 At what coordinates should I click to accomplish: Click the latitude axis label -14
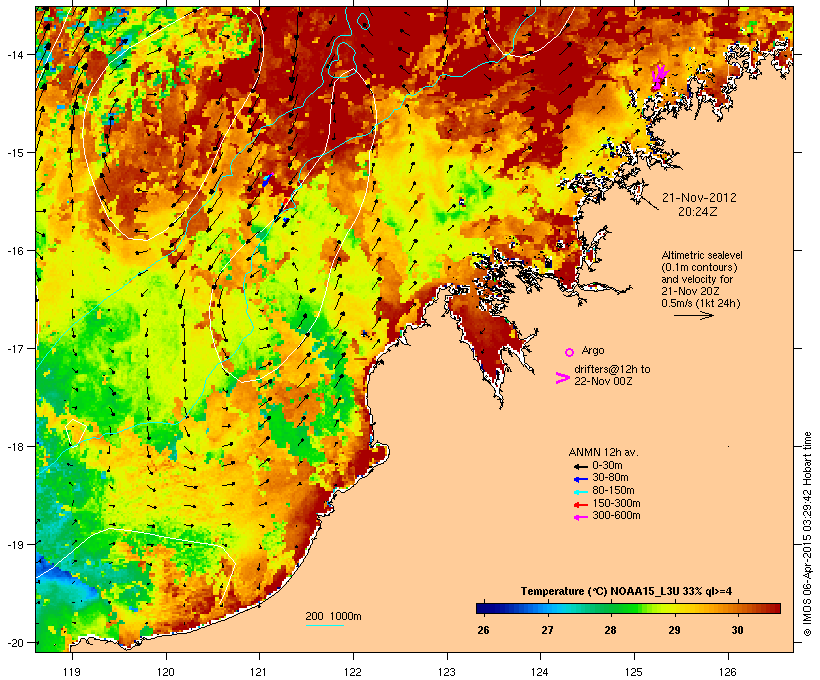click(x=15, y=54)
